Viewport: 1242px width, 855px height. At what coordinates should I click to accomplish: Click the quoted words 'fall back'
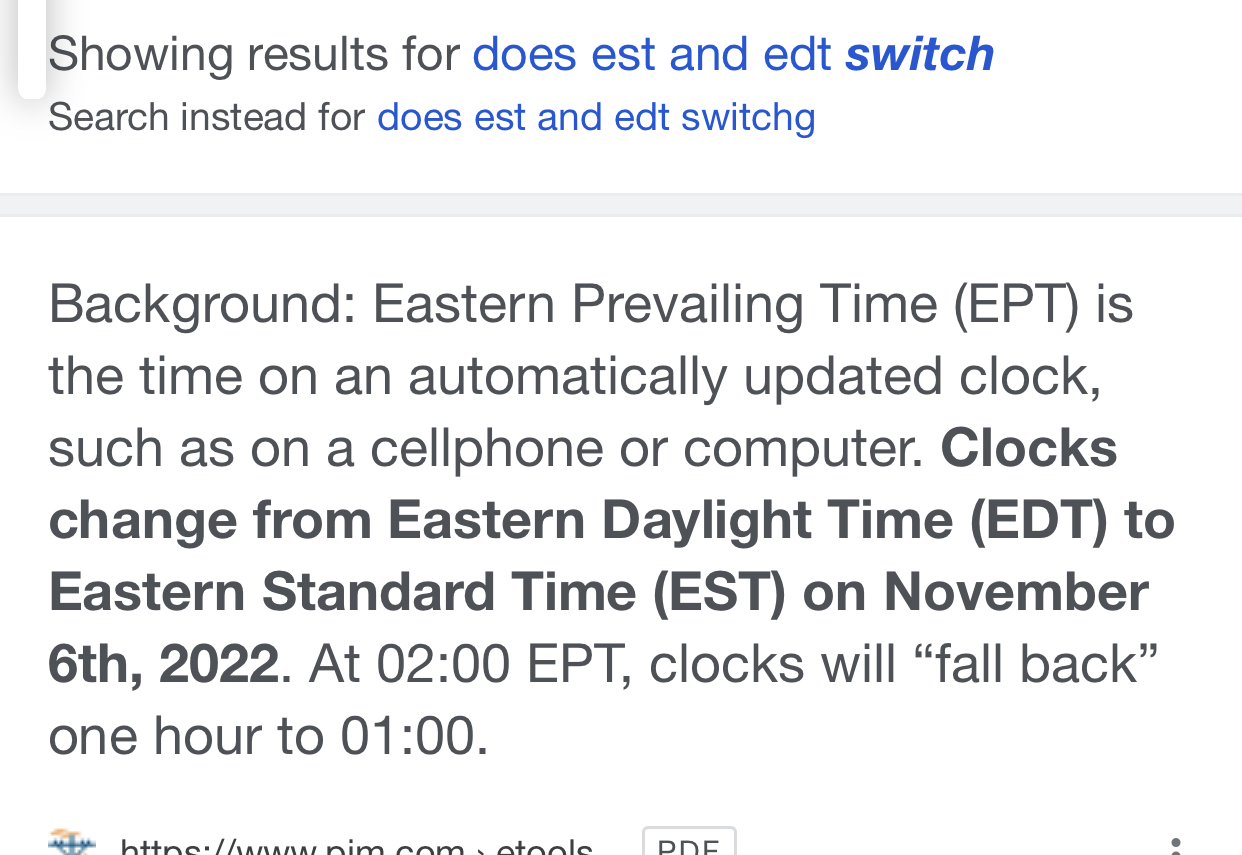coord(1037,663)
